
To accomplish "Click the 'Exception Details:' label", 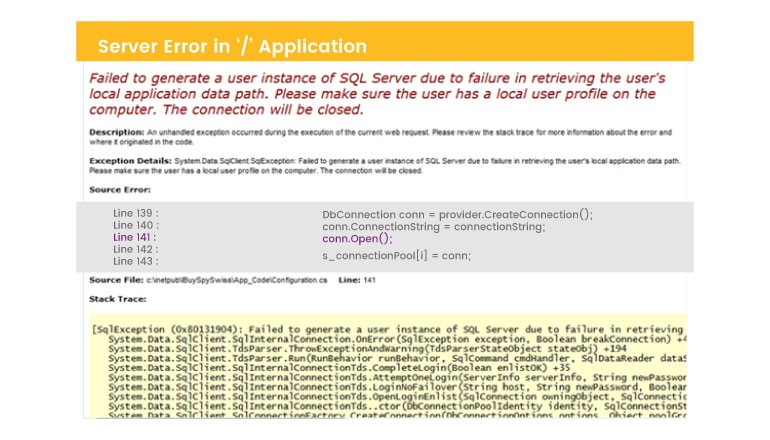I will coord(130,161).
